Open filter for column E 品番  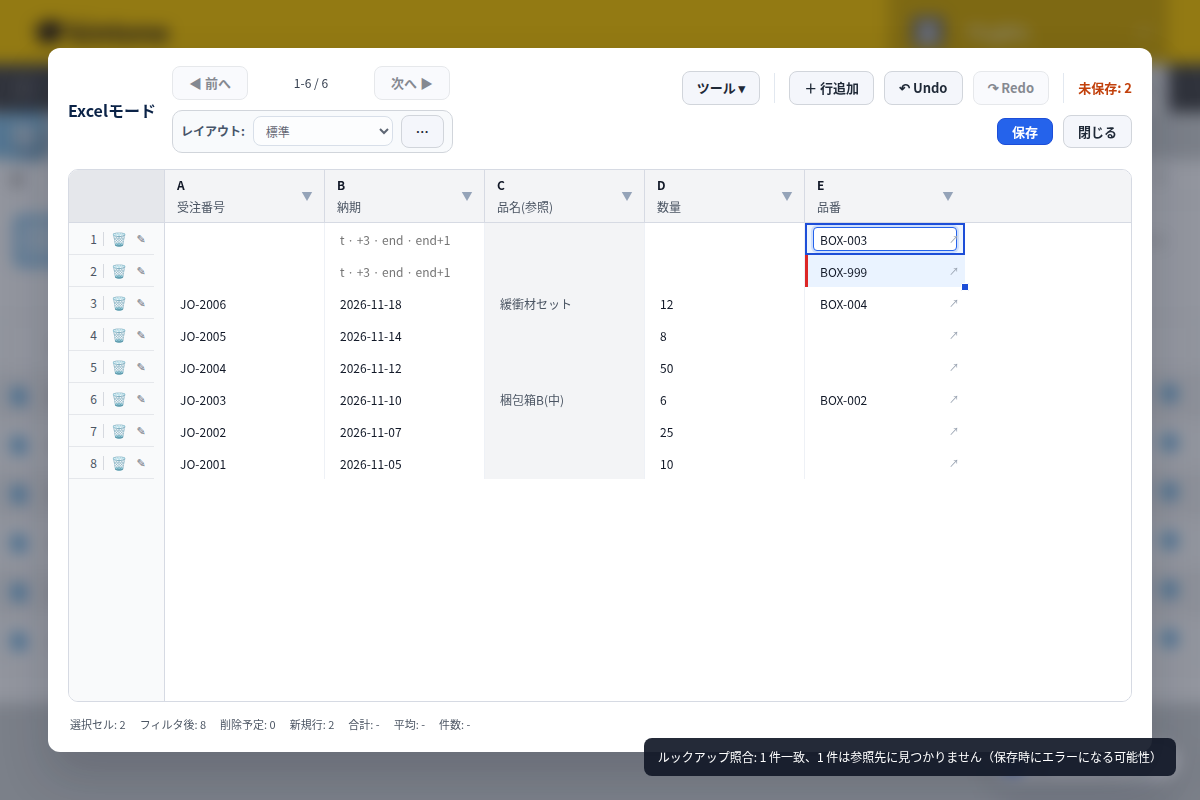(x=948, y=196)
